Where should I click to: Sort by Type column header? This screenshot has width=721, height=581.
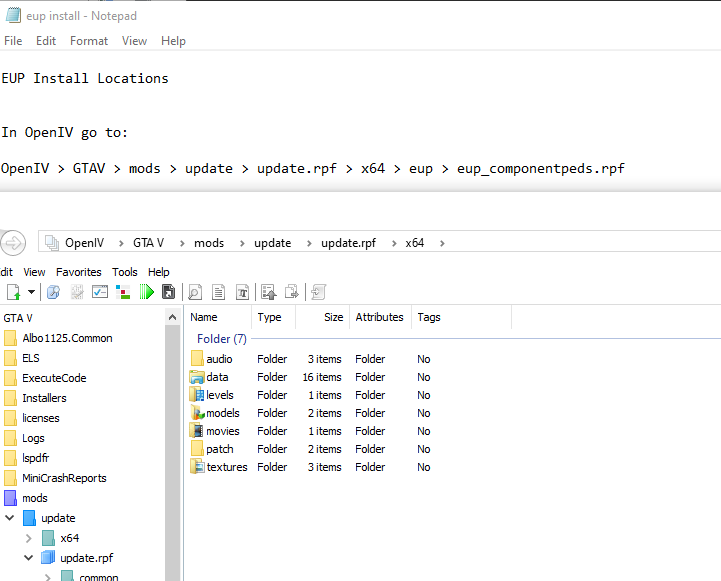pyautogui.click(x=274, y=317)
